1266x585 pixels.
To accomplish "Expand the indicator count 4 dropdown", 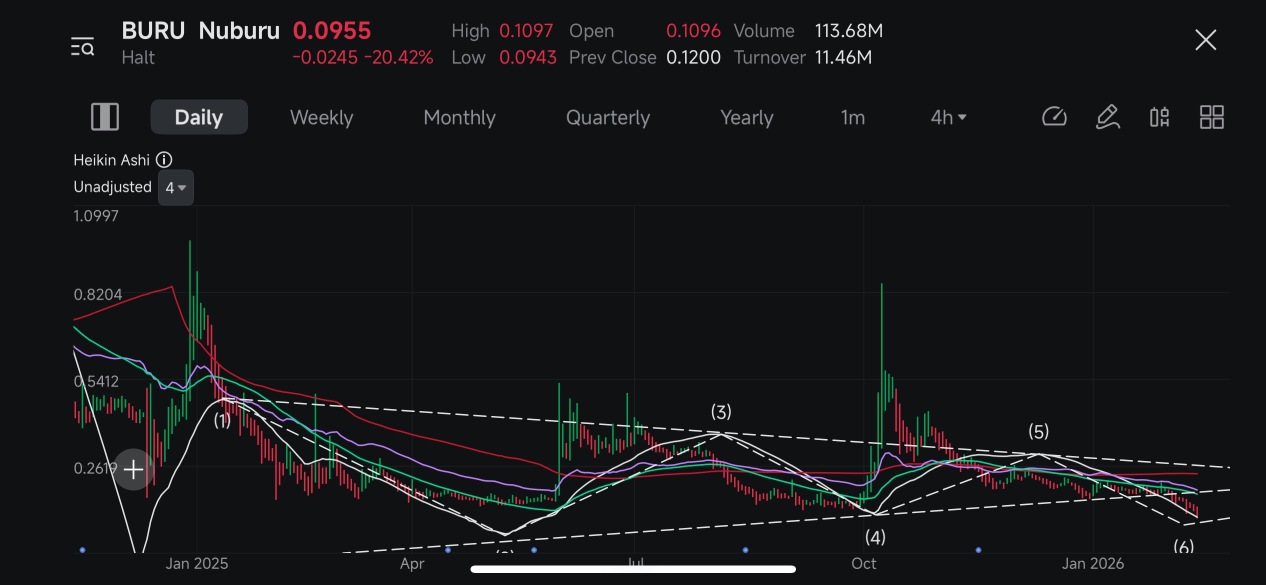I will coord(176,188).
